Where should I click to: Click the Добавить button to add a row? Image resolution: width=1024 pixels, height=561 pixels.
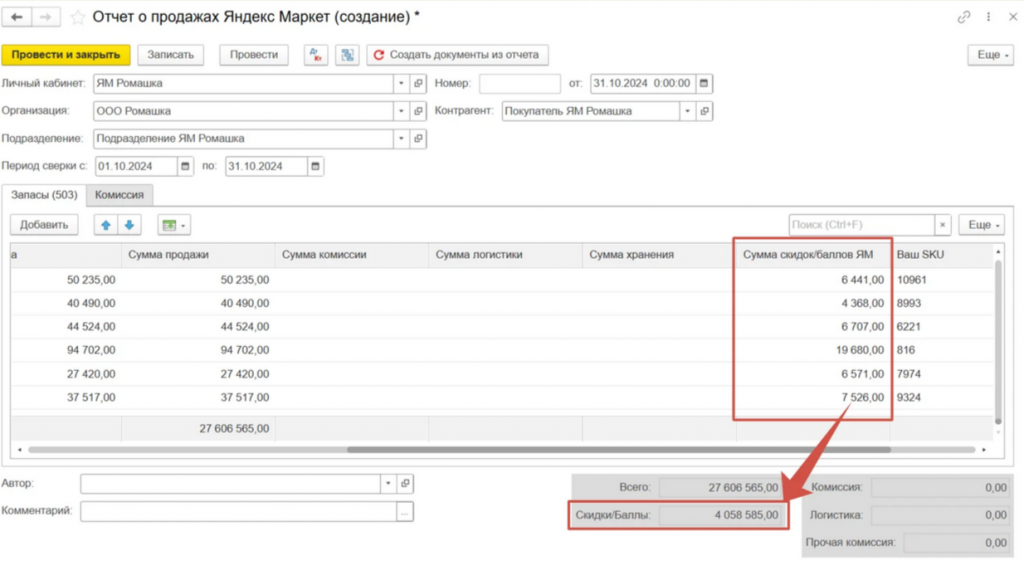coord(43,225)
